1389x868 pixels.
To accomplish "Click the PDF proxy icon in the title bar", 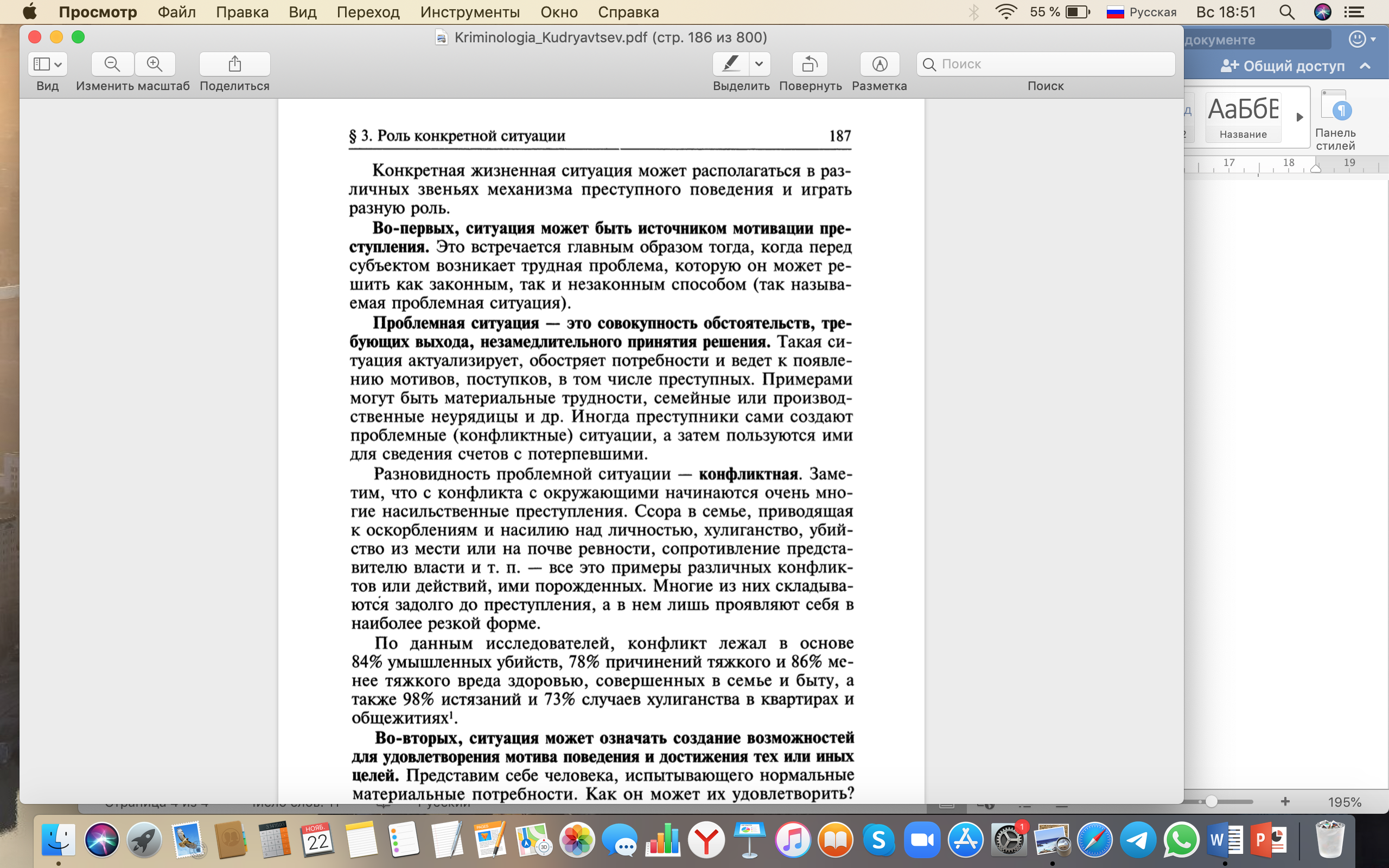I will pyautogui.click(x=441, y=37).
